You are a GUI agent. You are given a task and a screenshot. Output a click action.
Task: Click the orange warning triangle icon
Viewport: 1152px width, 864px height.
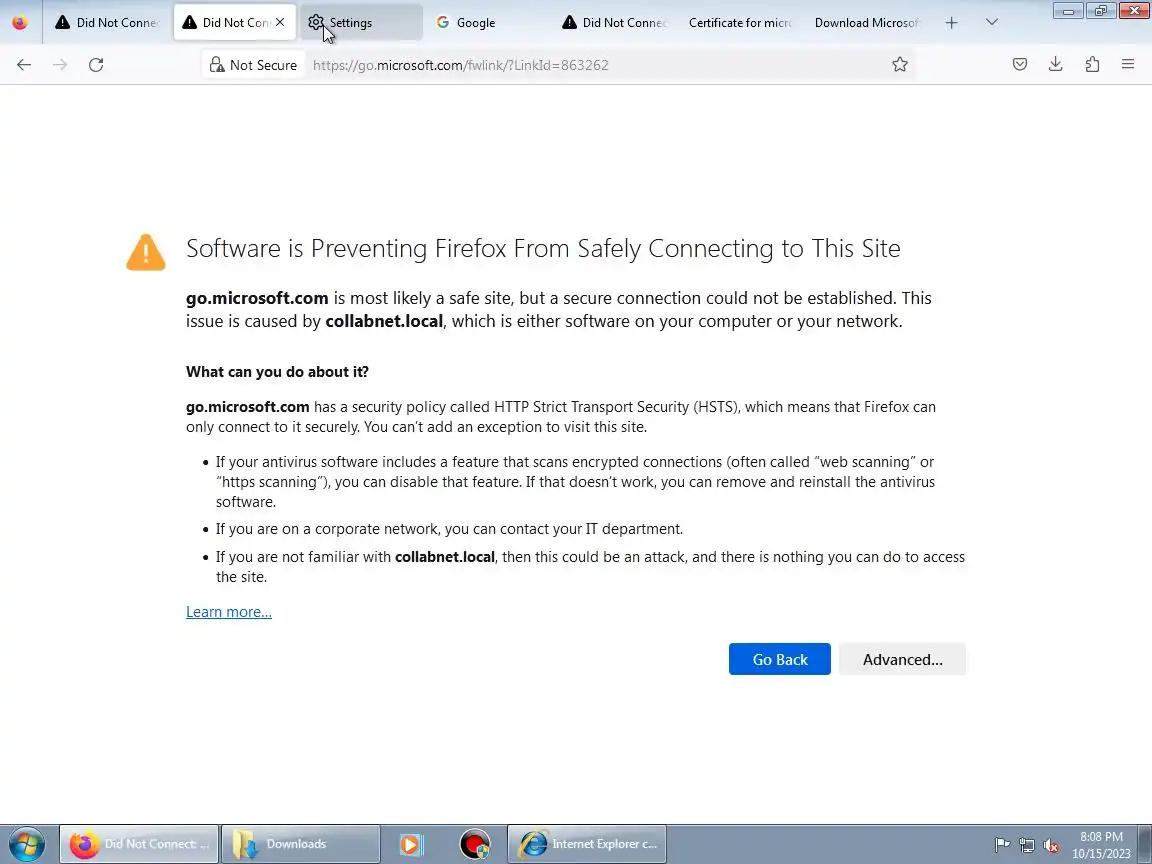point(145,252)
